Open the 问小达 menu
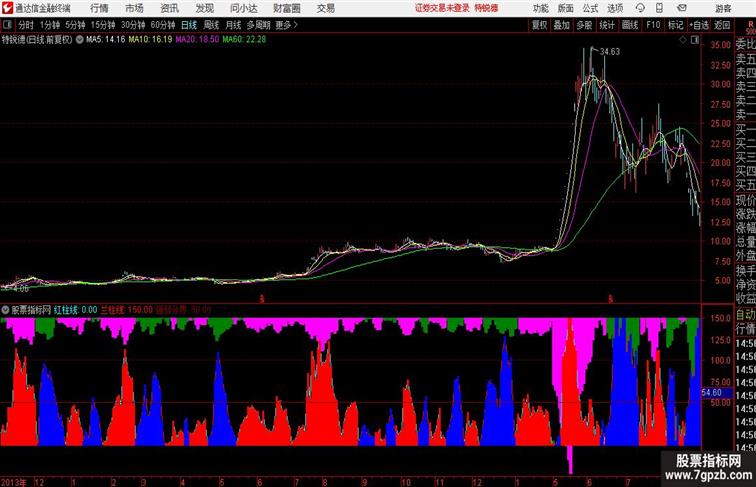This screenshot has height=487, width=756. point(243,8)
